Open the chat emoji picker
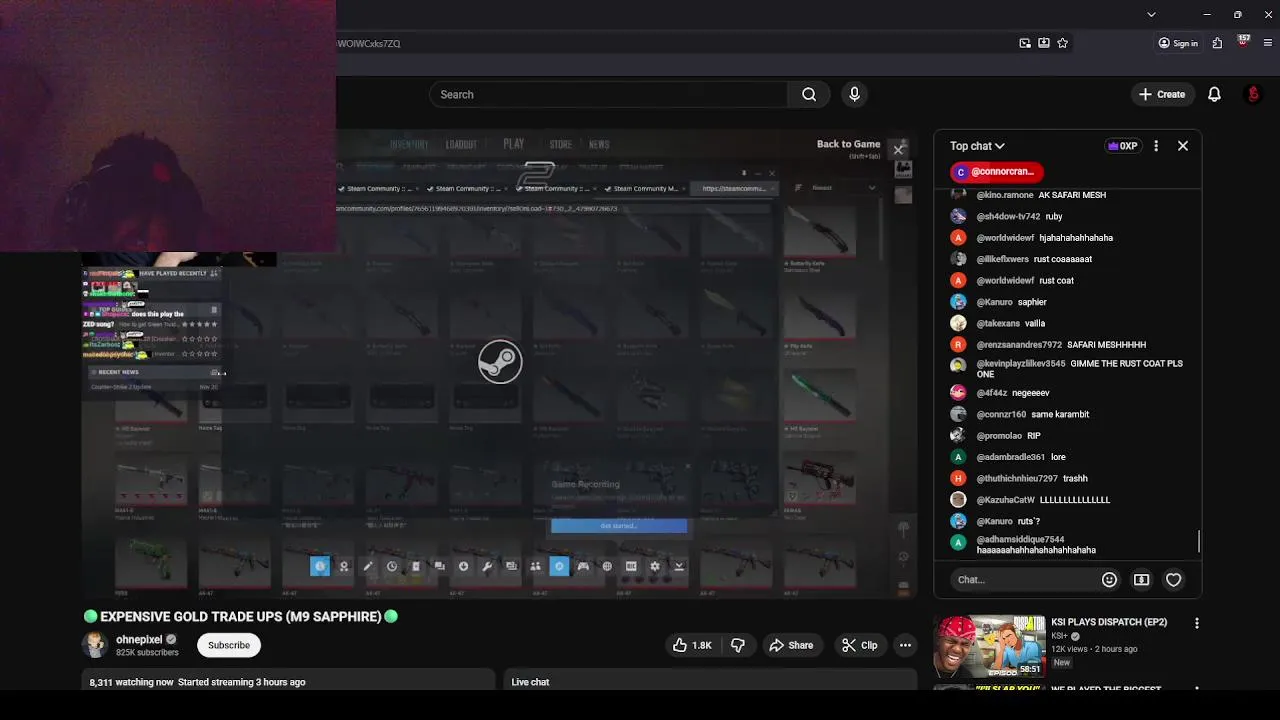The width and height of the screenshot is (1280, 720). [1109, 580]
